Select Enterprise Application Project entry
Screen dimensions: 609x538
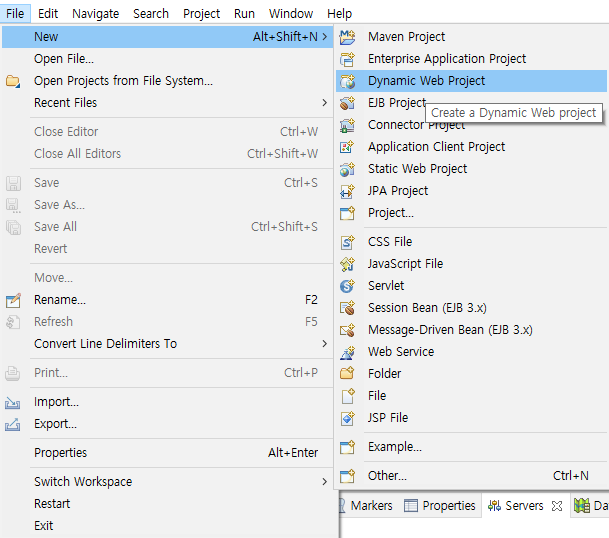[472, 59]
